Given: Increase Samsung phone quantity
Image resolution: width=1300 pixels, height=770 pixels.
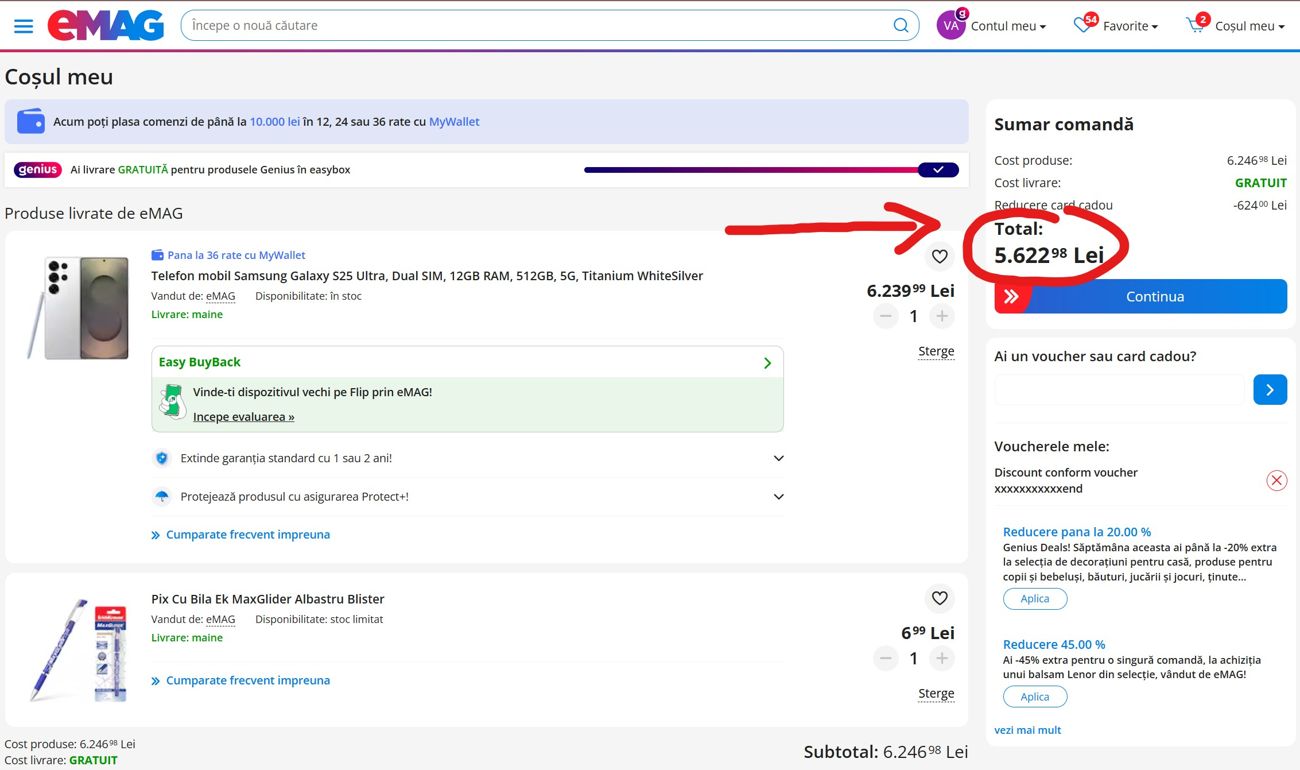Looking at the screenshot, I should coord(941,316).
